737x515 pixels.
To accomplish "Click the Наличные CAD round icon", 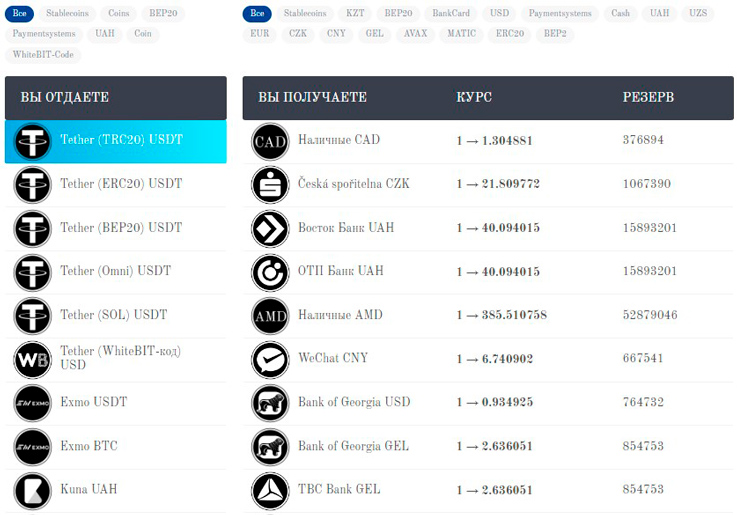I will (x=270, y=141).
